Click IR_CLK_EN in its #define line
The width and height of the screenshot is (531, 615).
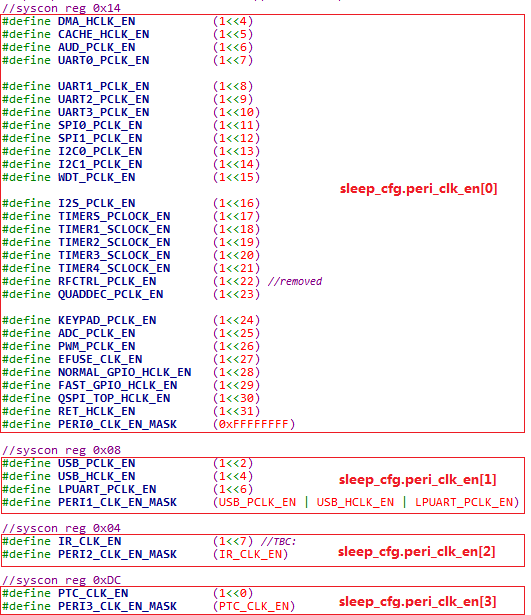click(90, 541)
